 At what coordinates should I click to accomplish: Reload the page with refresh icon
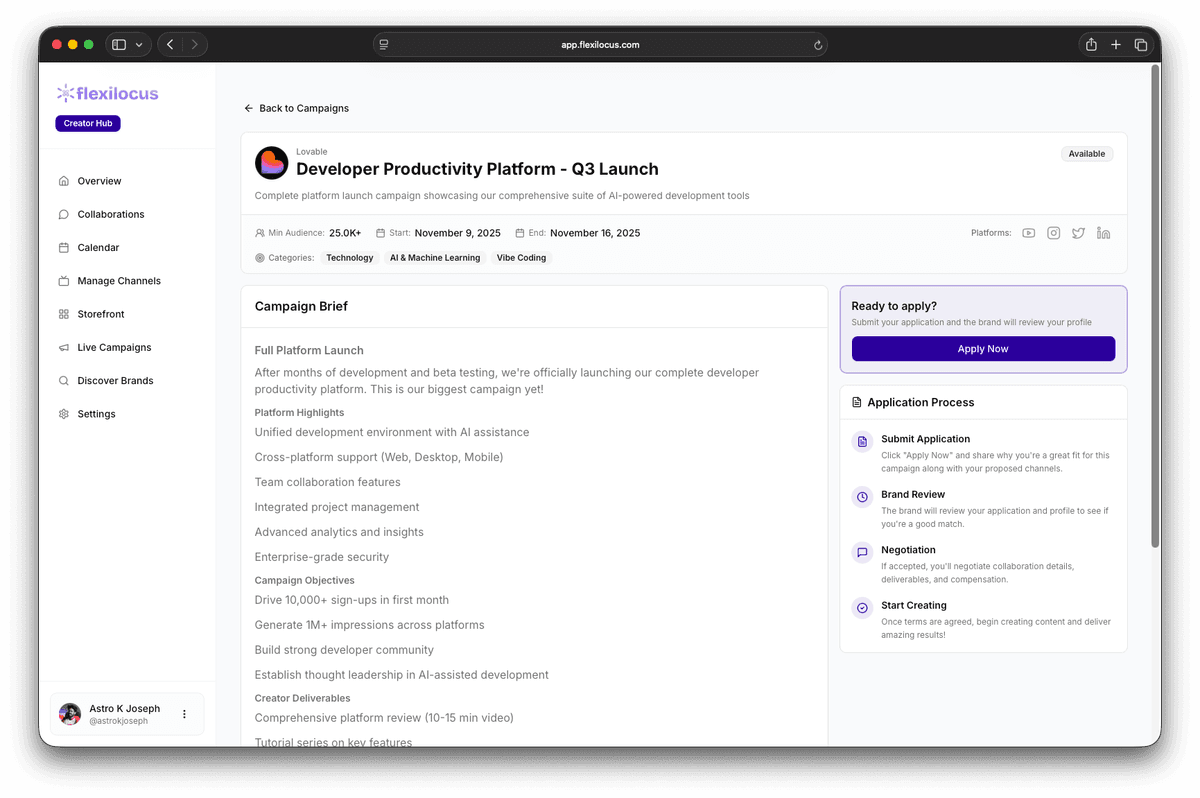(818, 45)
